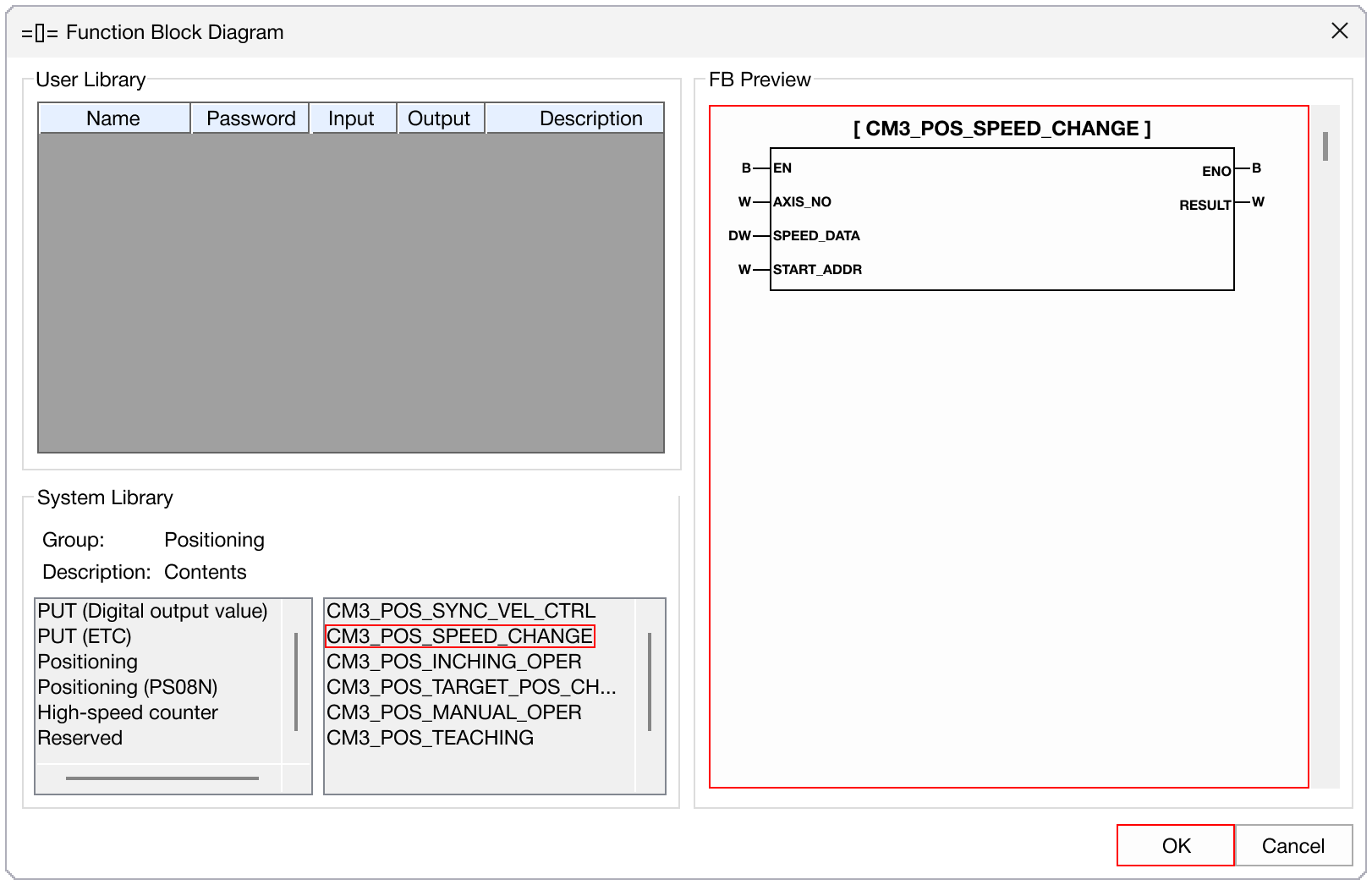The image size is (1372, 885).
Task: Select CM3_POS_SYNC_VEL_CTRL function block
Action: [460, 611]
